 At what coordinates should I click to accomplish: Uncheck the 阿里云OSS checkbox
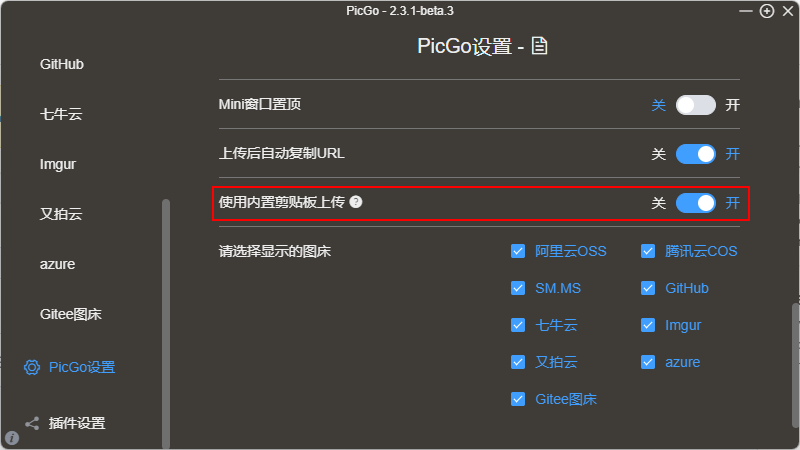(x=518, y=251)
